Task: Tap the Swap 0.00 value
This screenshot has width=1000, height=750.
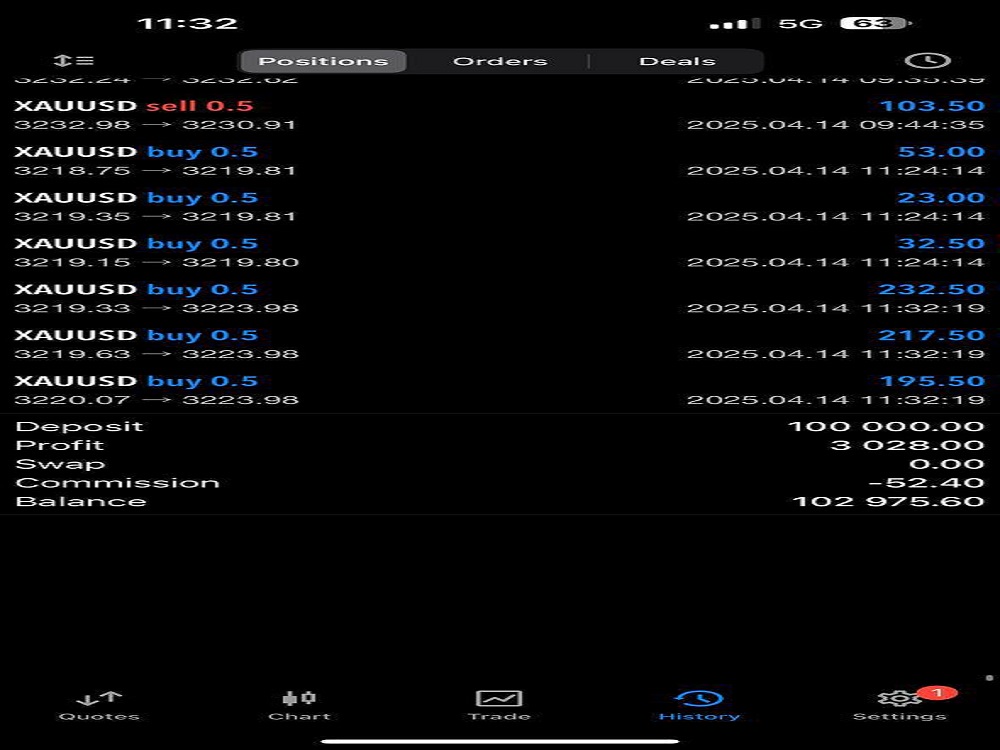Action: (947, 464)
